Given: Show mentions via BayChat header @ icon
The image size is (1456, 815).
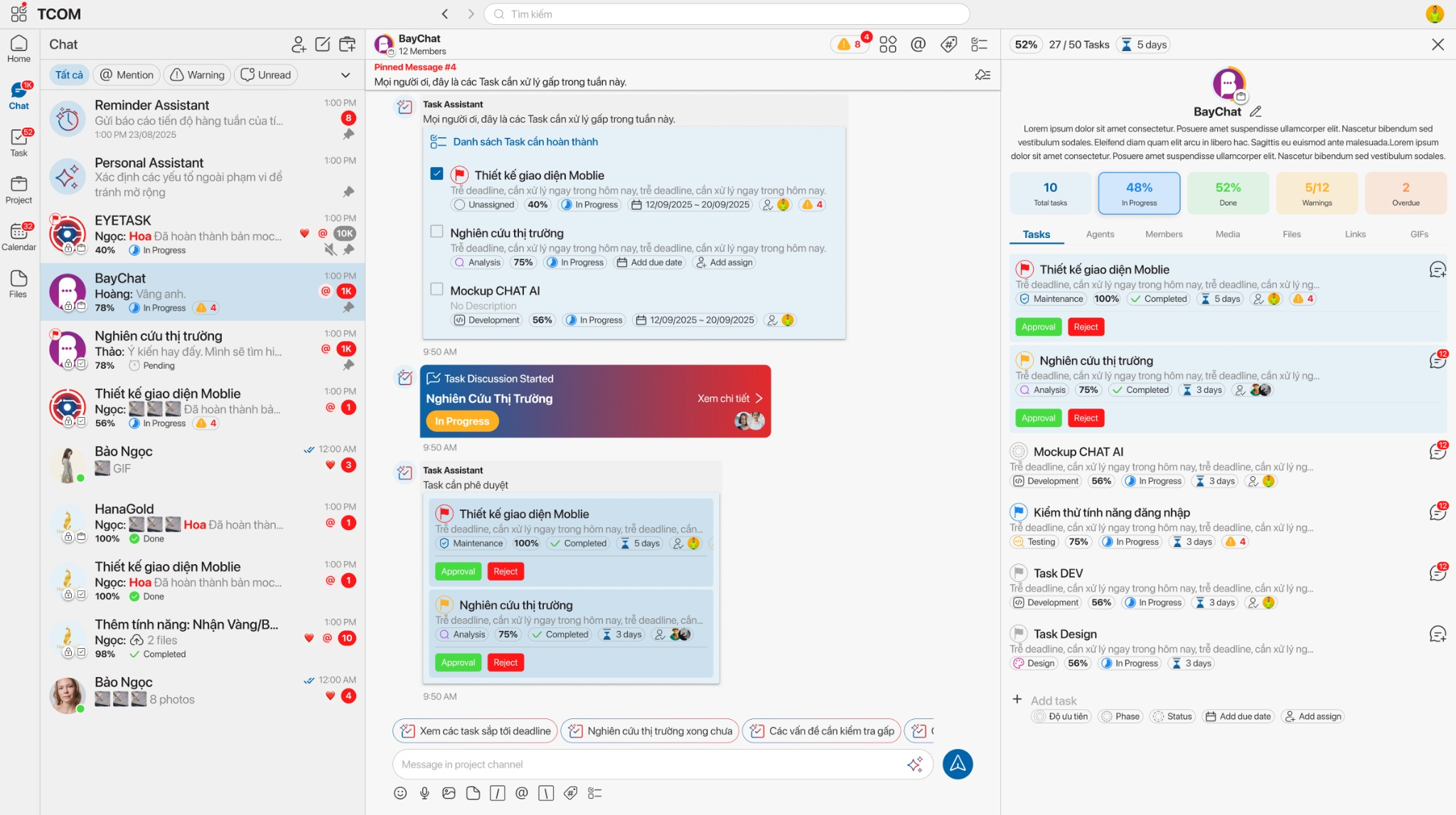Looking at the screenshot, I should point(919,44).
